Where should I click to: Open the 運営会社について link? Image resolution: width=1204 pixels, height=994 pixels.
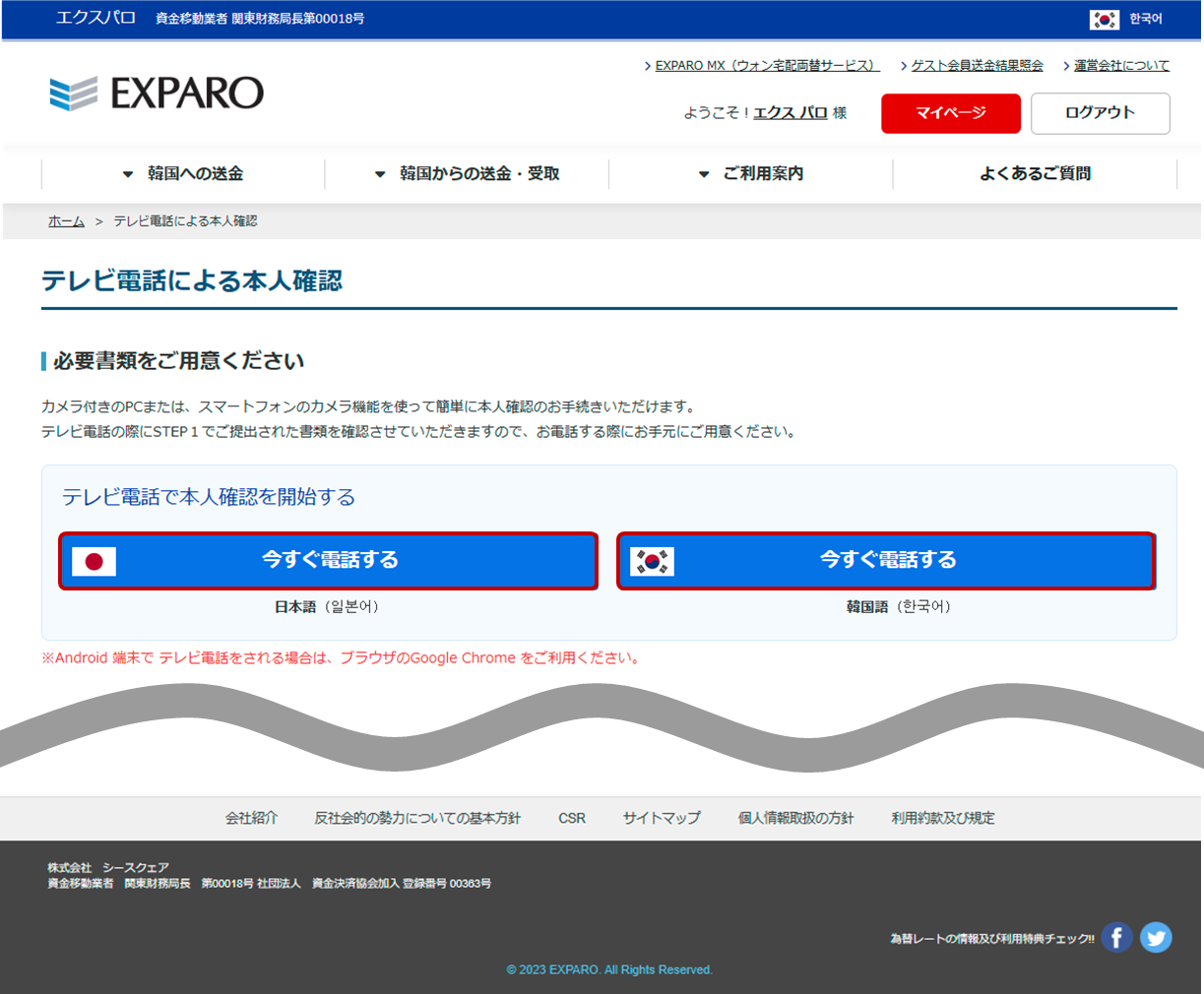point(1121,66)
